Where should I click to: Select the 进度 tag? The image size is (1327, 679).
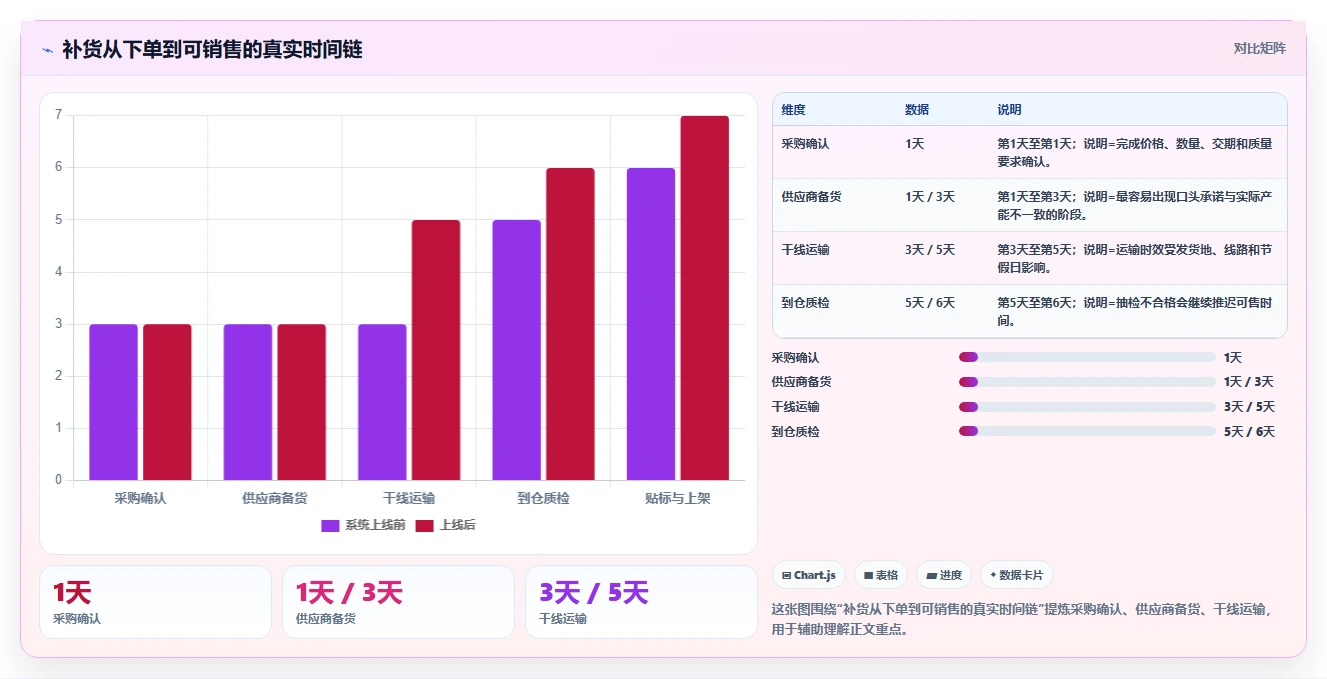click(x=944, y=575)
